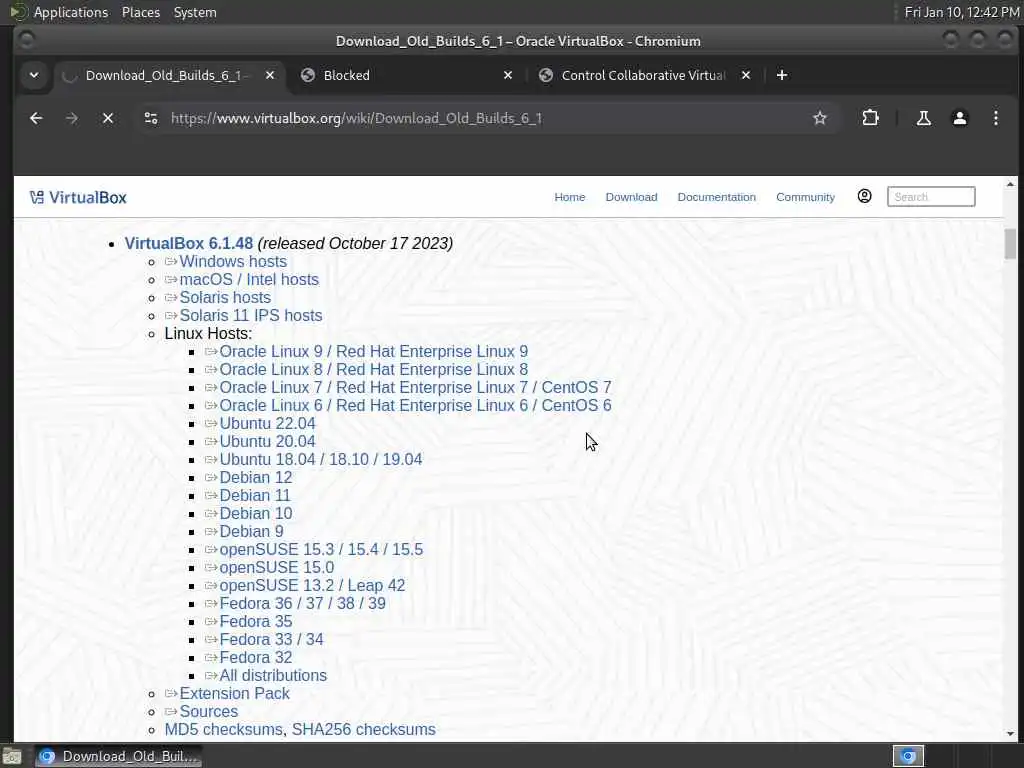Switch to Control Collaborative Virtual tab
This screenshot has height=768, width=1024.
point(645,75)
